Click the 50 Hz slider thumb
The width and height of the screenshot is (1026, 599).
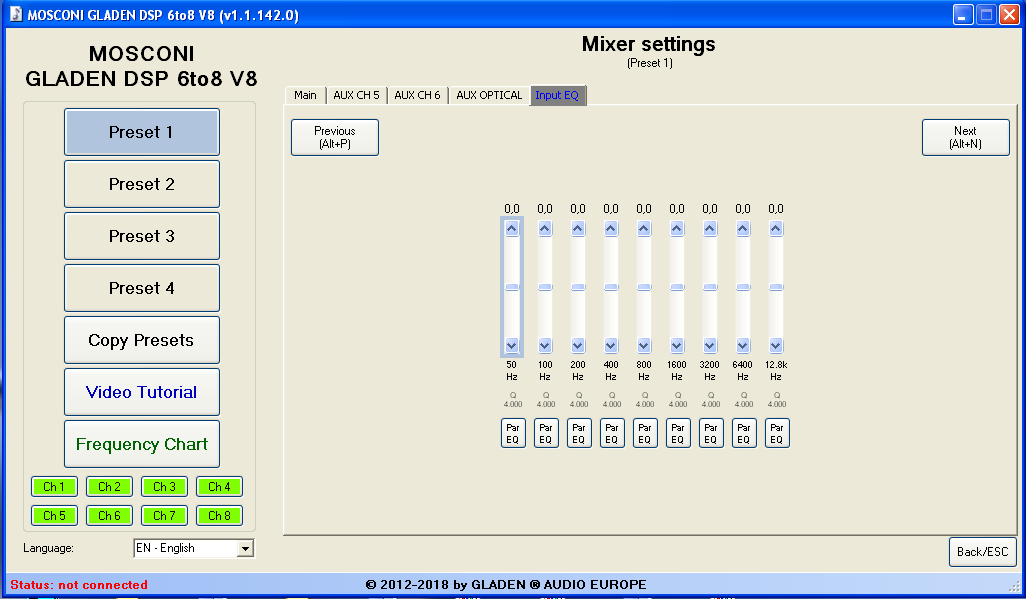[x=512, y=287]
